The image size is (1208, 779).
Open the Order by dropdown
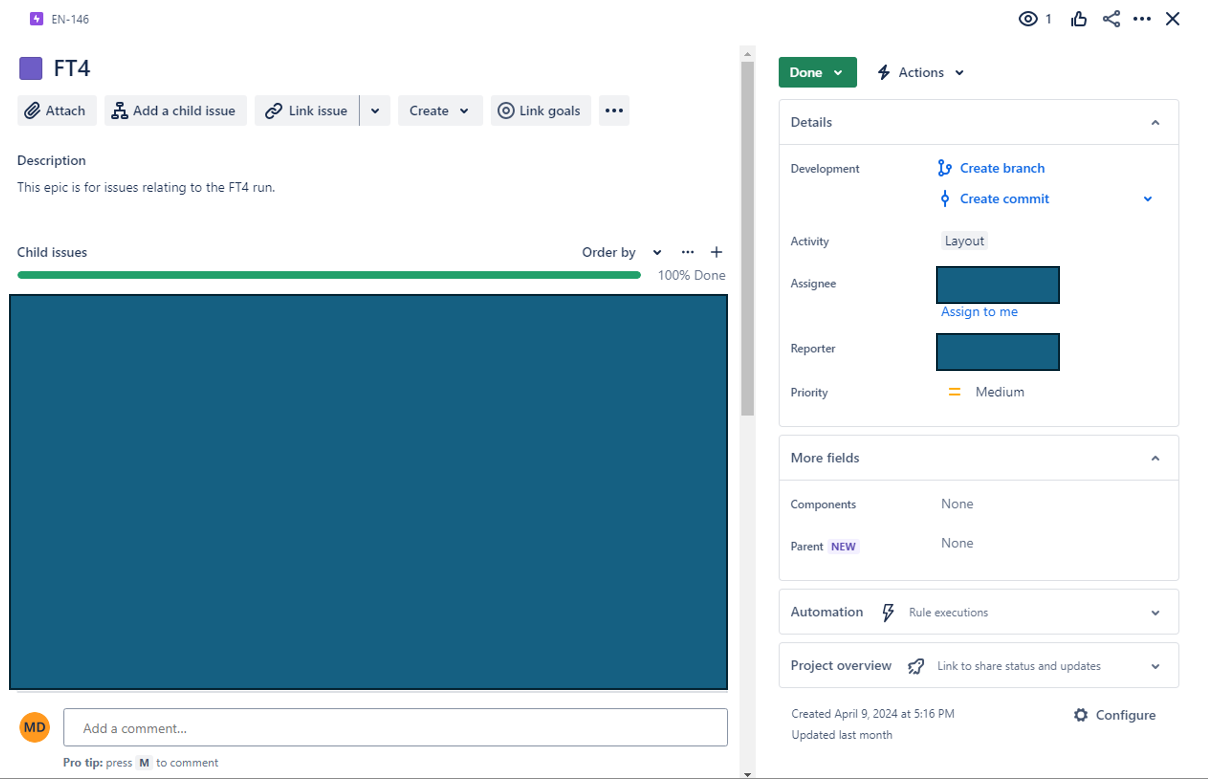point(622,252)
